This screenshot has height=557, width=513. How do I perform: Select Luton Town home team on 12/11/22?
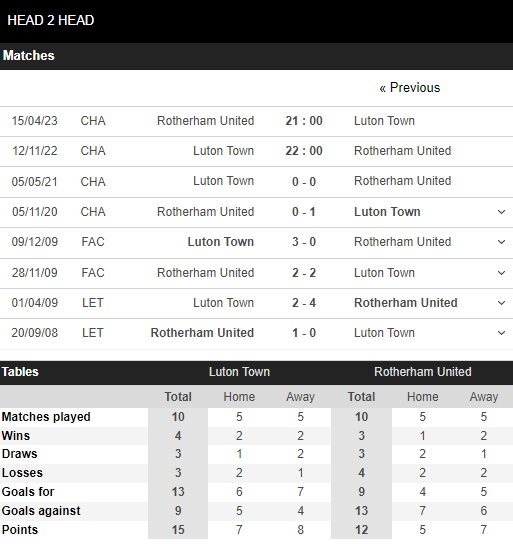tap(223, 151)
